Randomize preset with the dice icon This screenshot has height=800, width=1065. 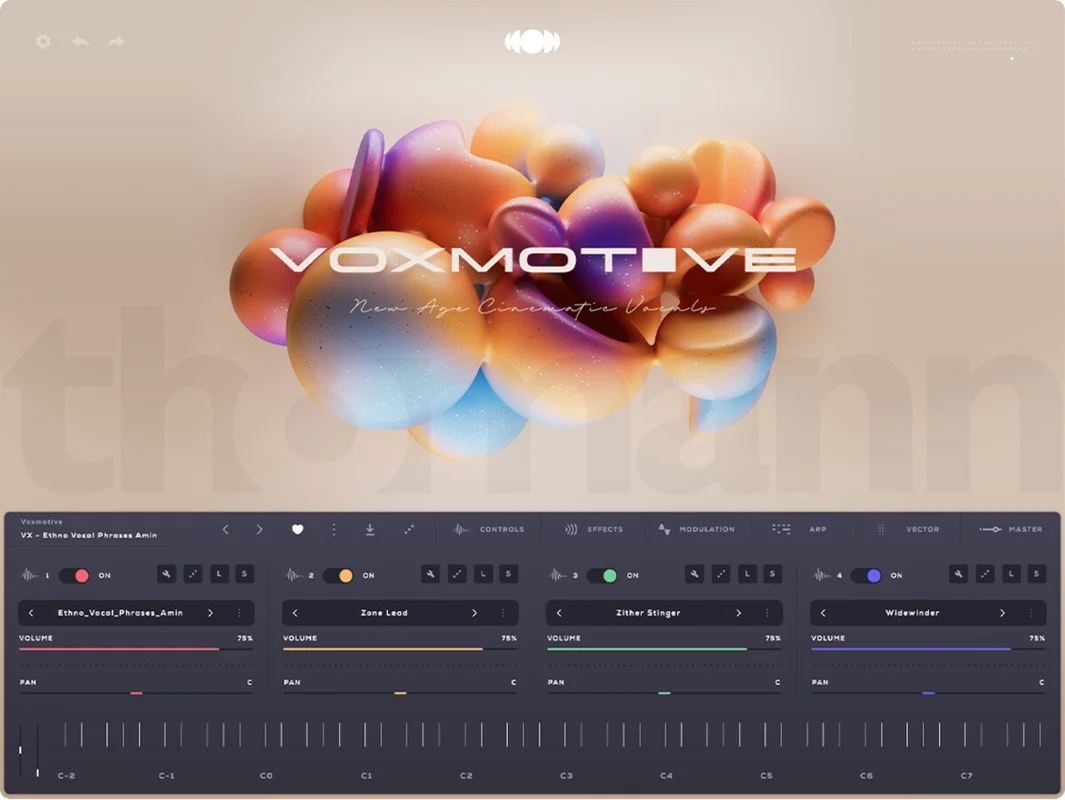[x=409, y=529]
